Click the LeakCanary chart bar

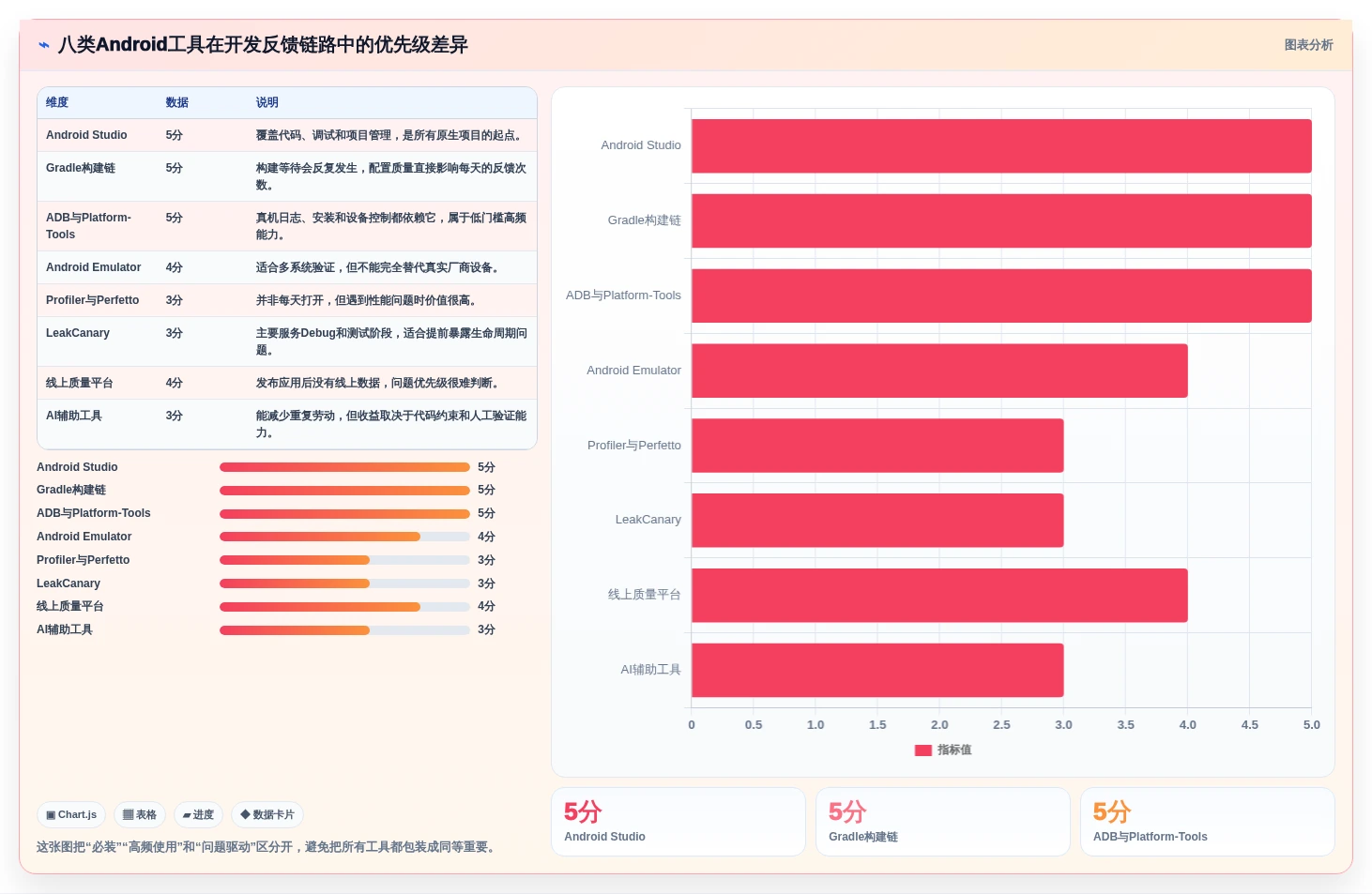coord(877,521)
